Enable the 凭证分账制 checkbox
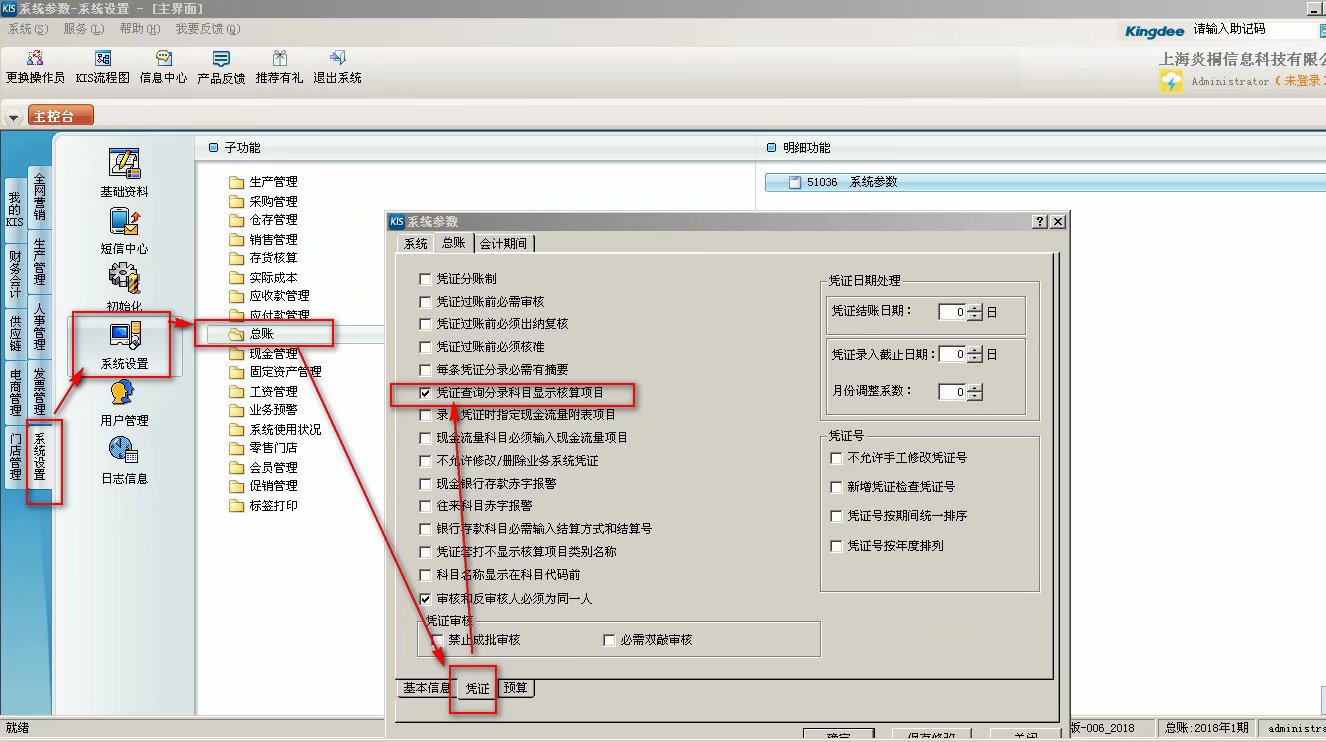This screenshot has height=742, width=1326. click(x=426, y=279)
